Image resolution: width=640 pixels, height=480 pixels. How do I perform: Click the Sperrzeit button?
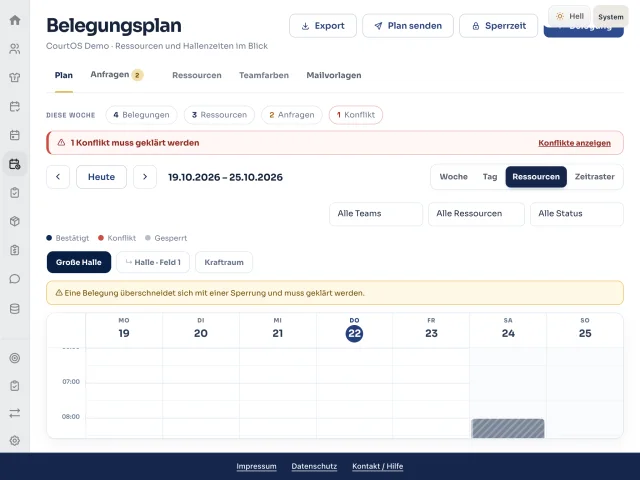coord(499,26)
